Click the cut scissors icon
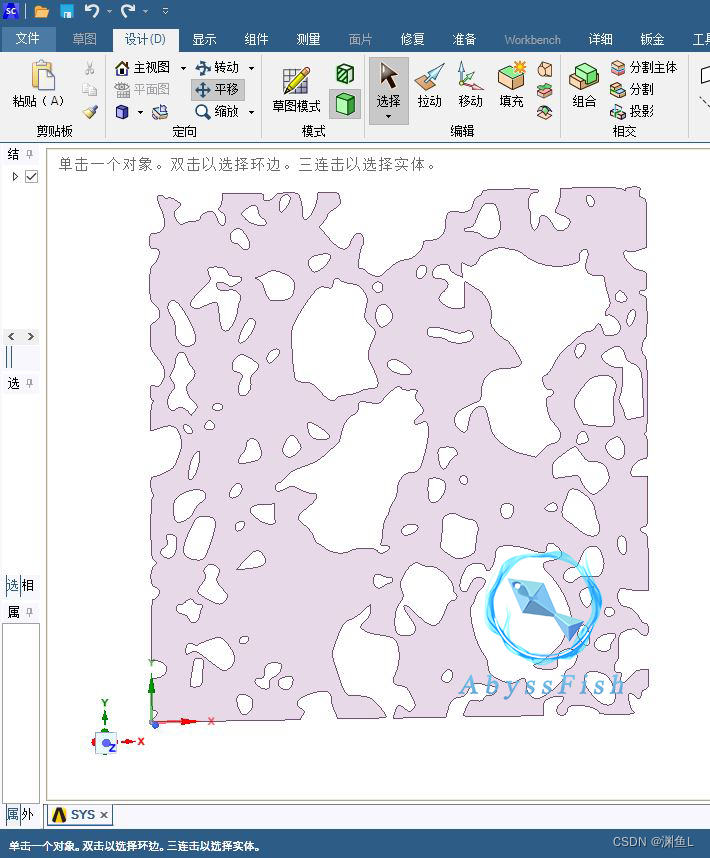Image resolution: width=710 pixels, height=858 pixels. click(x=89, y=68)
